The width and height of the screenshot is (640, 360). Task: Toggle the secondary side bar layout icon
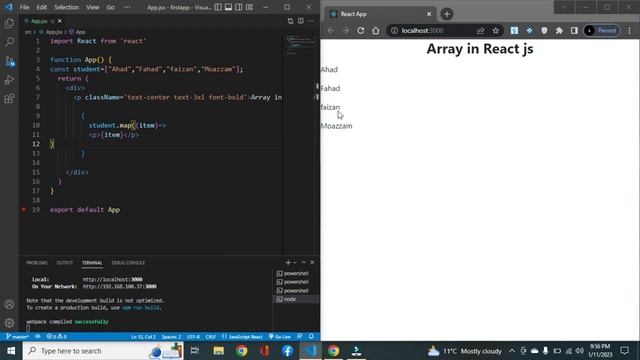tap(239, 7)
